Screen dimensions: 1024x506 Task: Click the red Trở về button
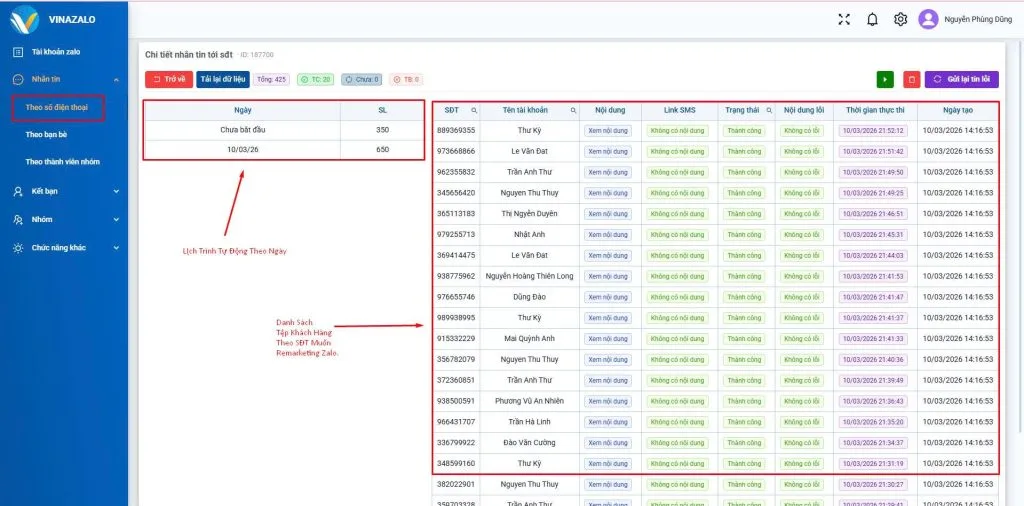(x=168, y=79)
